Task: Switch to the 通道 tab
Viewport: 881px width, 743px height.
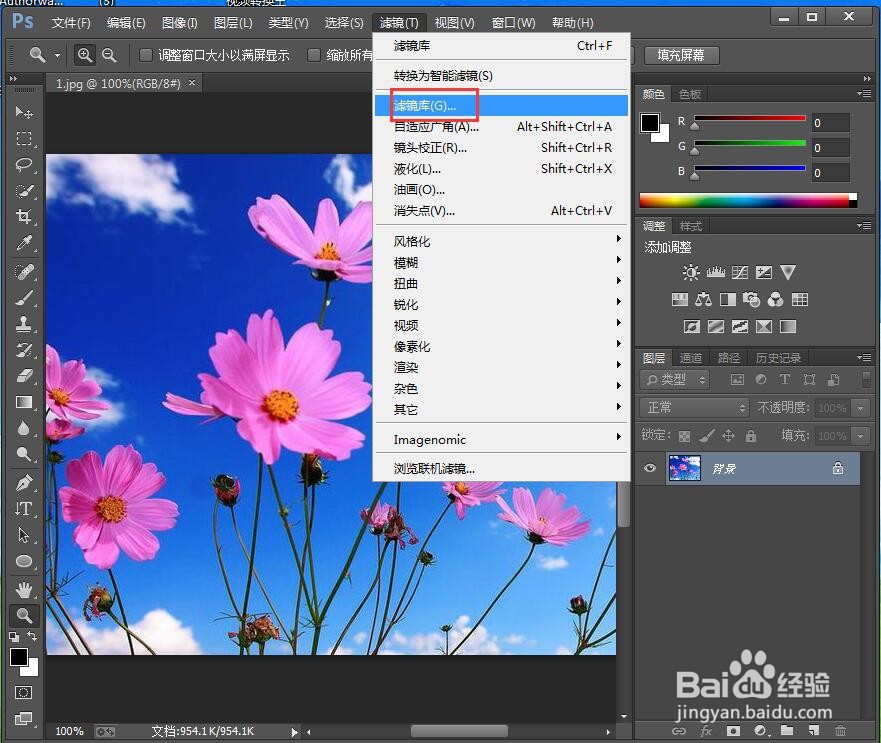Action: point(691,358)
